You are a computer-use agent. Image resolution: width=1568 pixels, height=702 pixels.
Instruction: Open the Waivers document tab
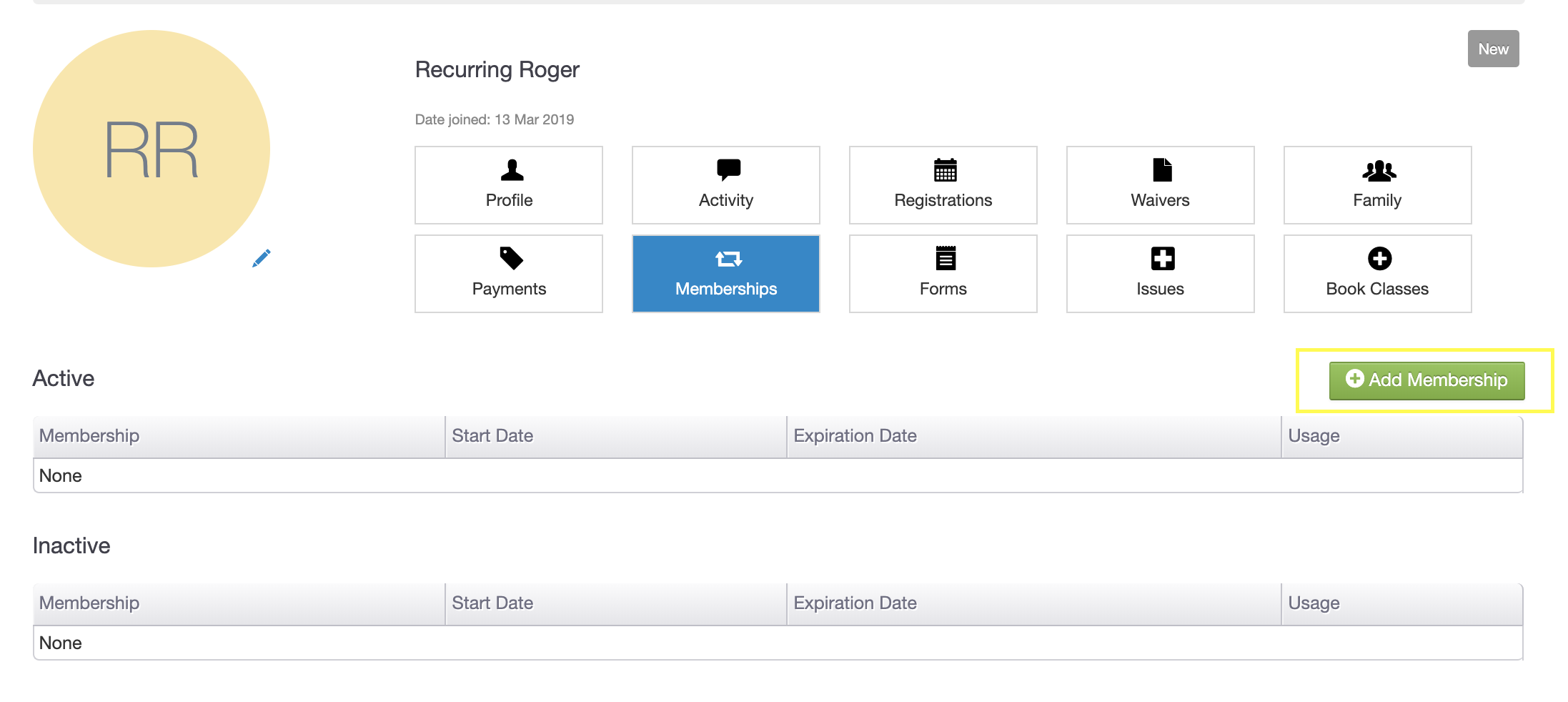tap(1160, 185)
